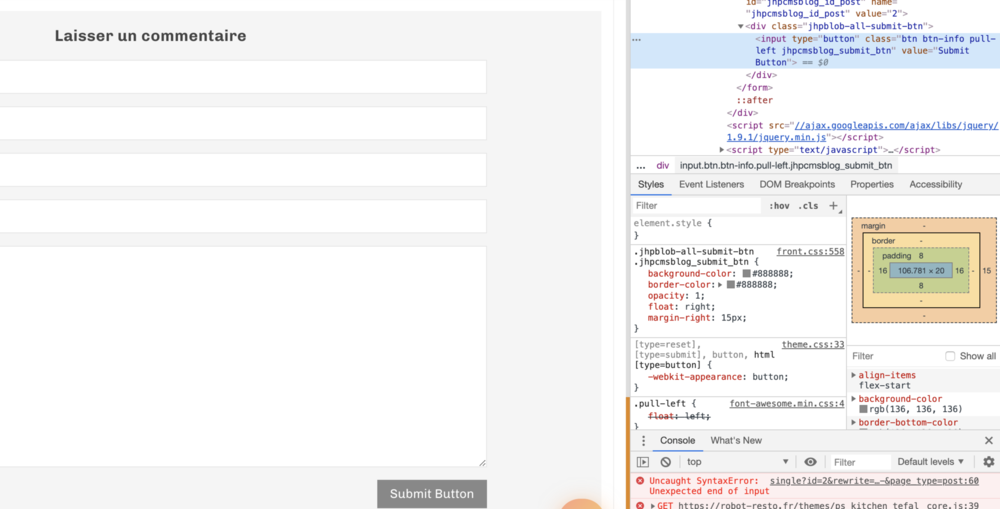Image resolution: width=1000 pixels, height=509 pixels.
Task: Click the background-color #888888 swatch
Action: tap(746, 274)
